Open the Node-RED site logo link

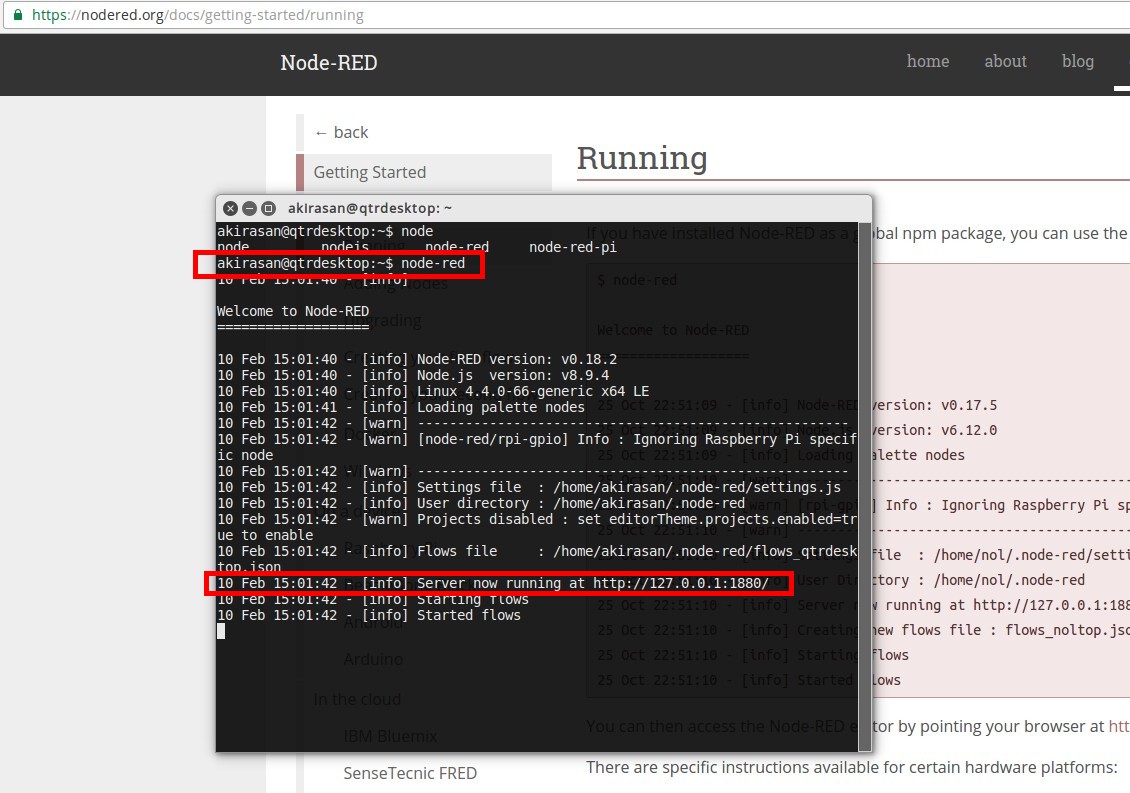(329, 63)
